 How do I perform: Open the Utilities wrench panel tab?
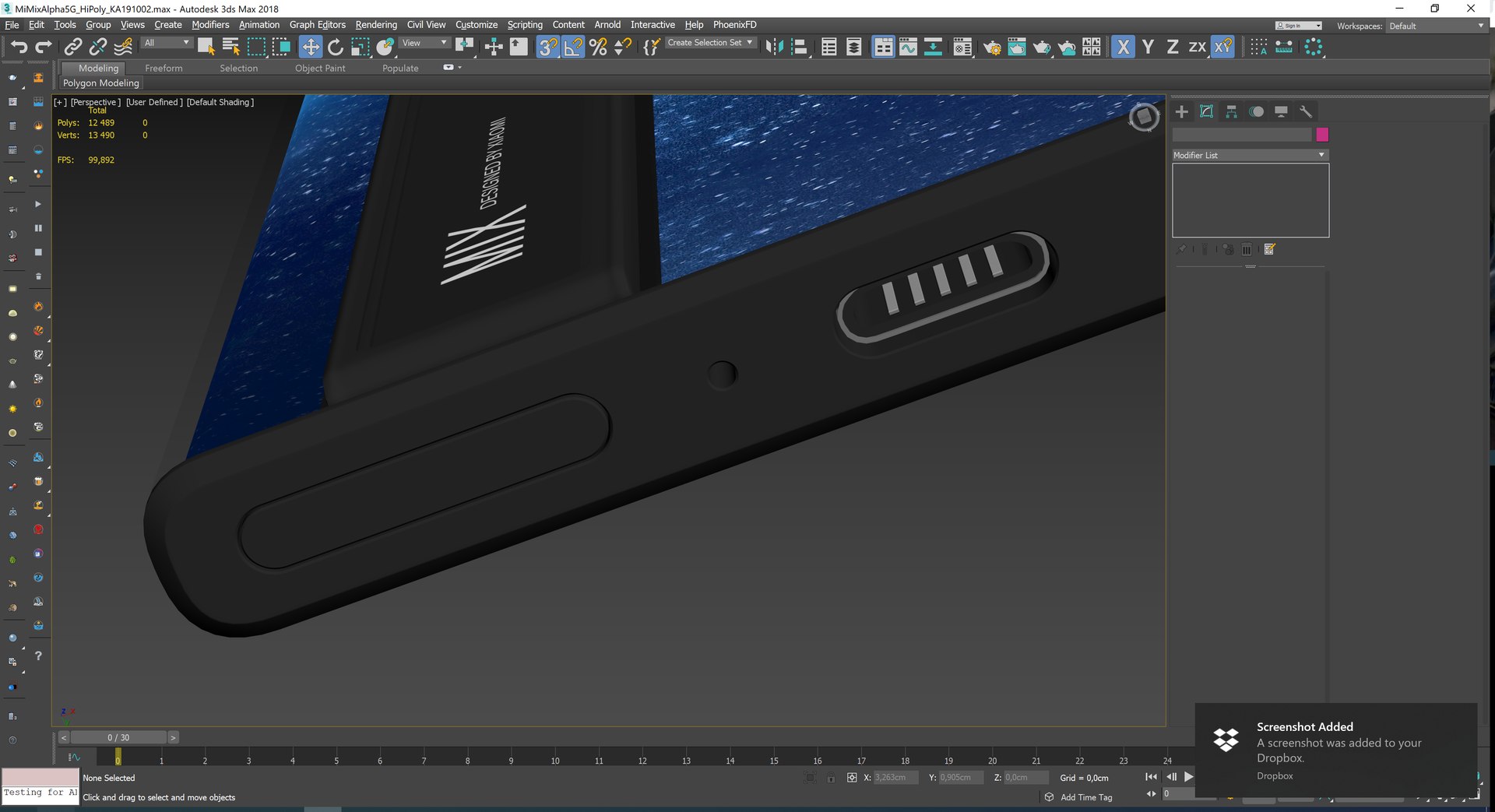click(1307, 111)
